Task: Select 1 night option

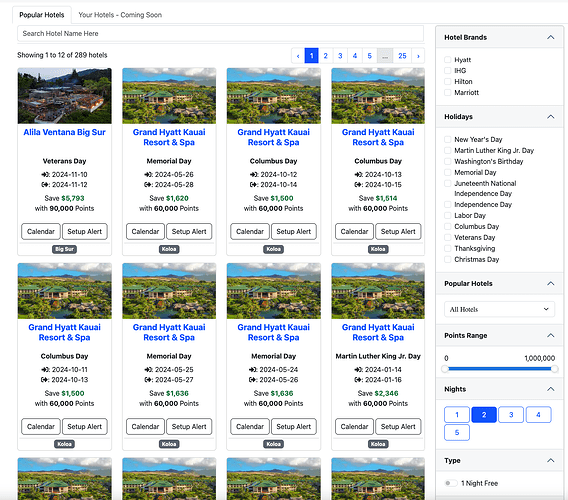Action: (x=457, y=414)
